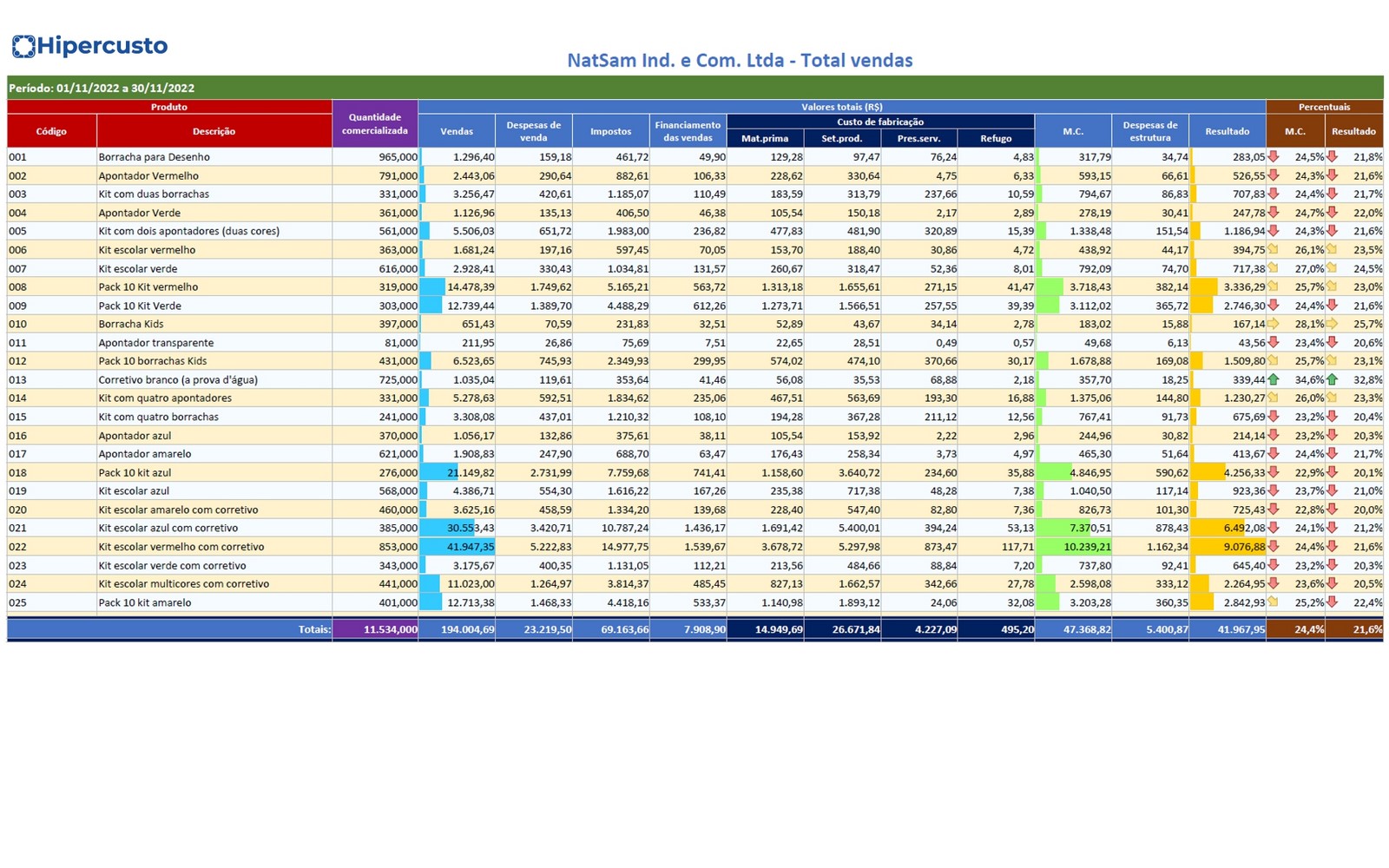1389x868 pixels.
Task: Select the Resultado cell 9.076,88
Action: click(x=1228, y=547)
